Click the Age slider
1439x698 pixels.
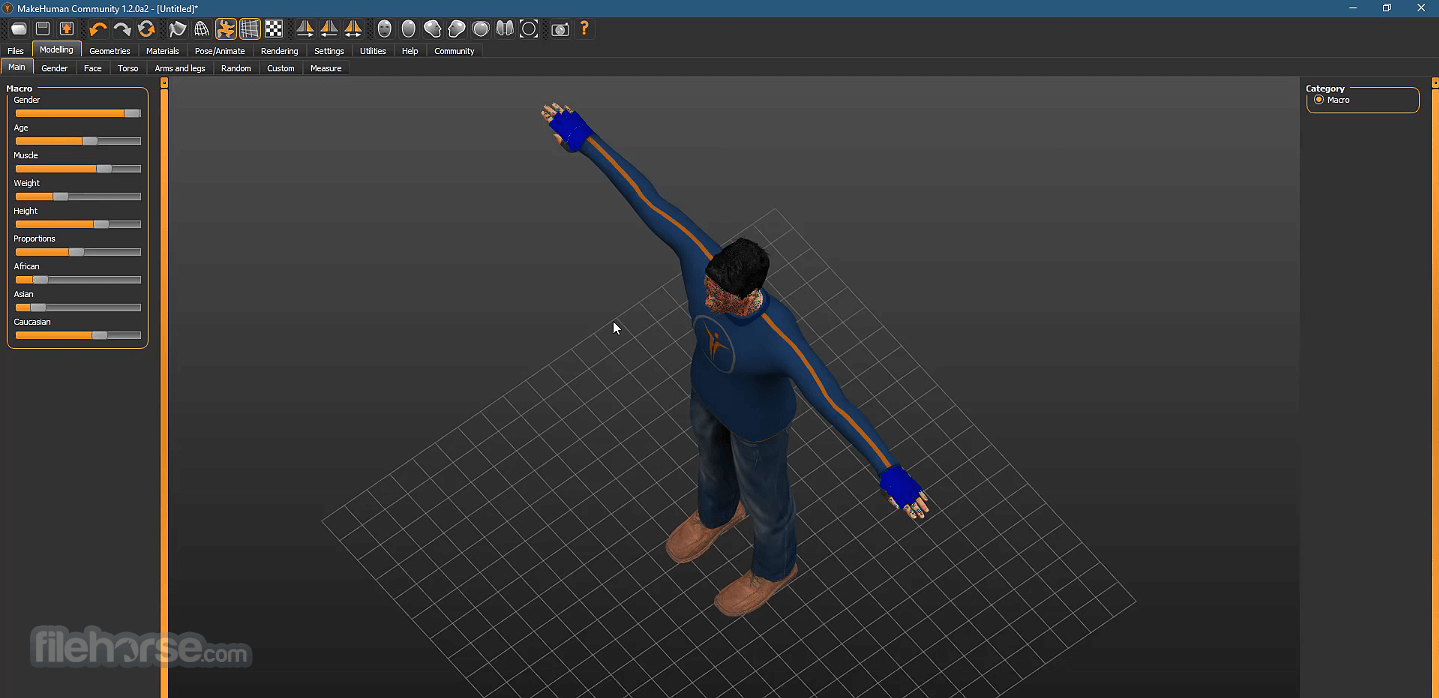[78, 141]
